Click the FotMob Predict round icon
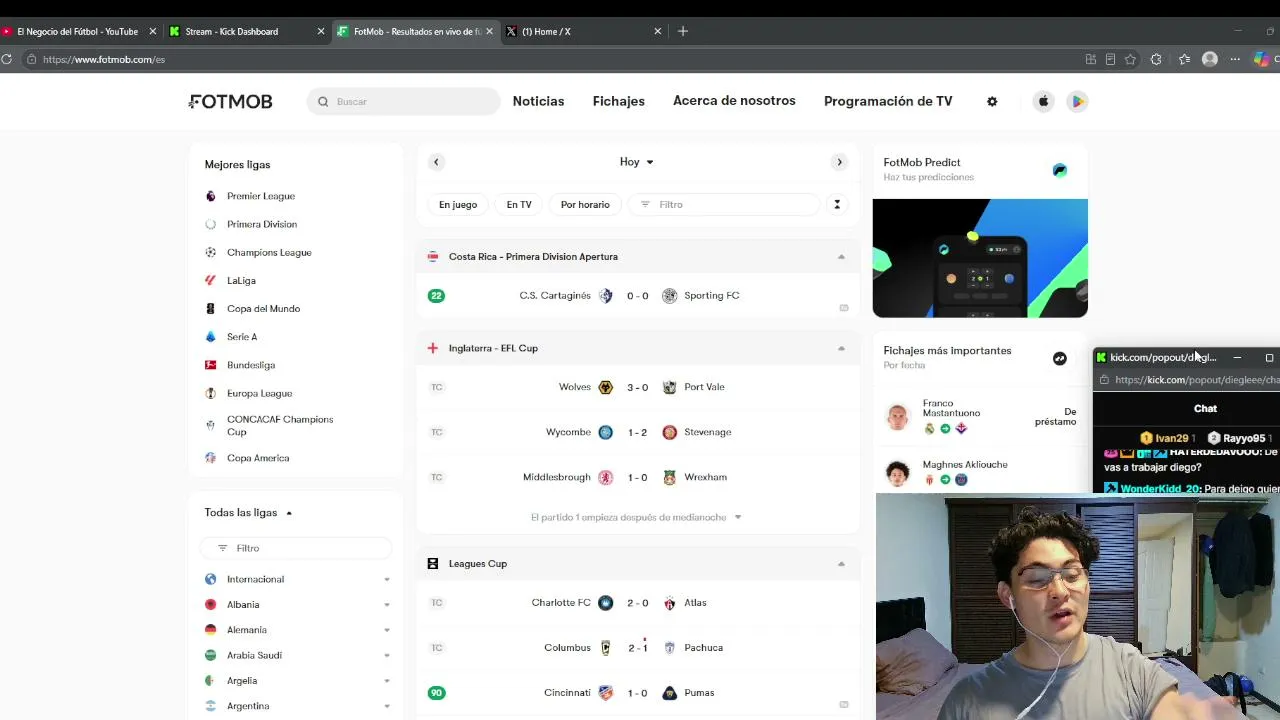Viewport: 1280px width, 720px height. 1060,170
